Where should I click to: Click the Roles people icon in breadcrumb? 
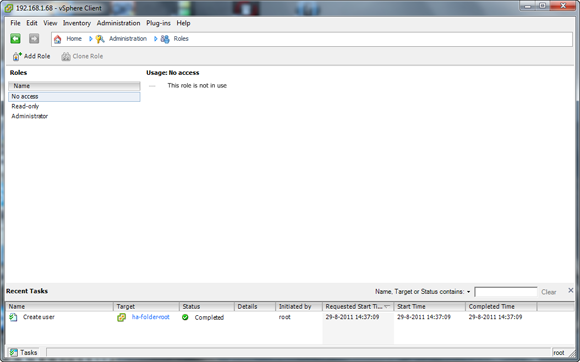click(165, 39)
